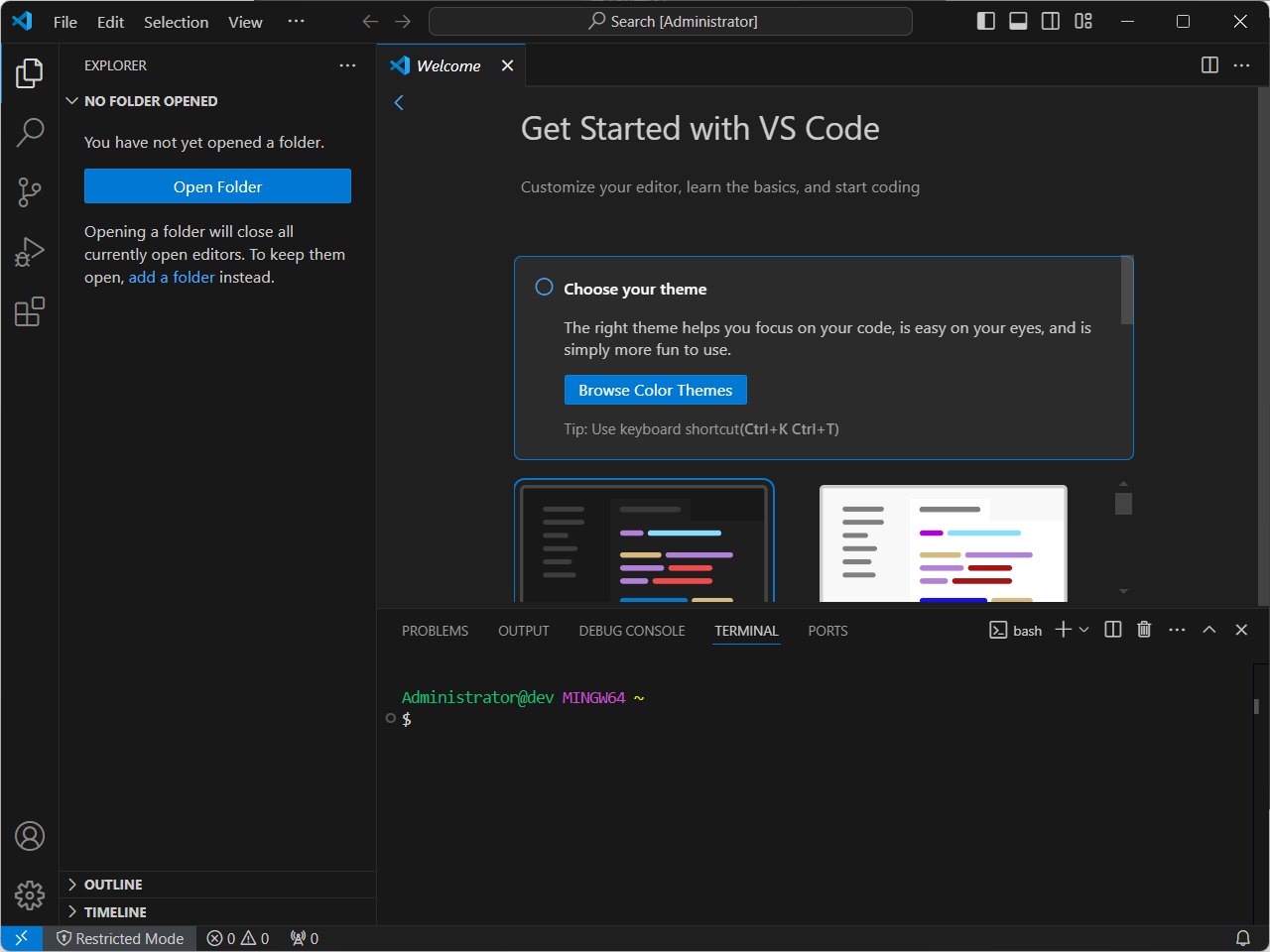
Task: Click the Open Folder button
Action: tap(217, 186)
